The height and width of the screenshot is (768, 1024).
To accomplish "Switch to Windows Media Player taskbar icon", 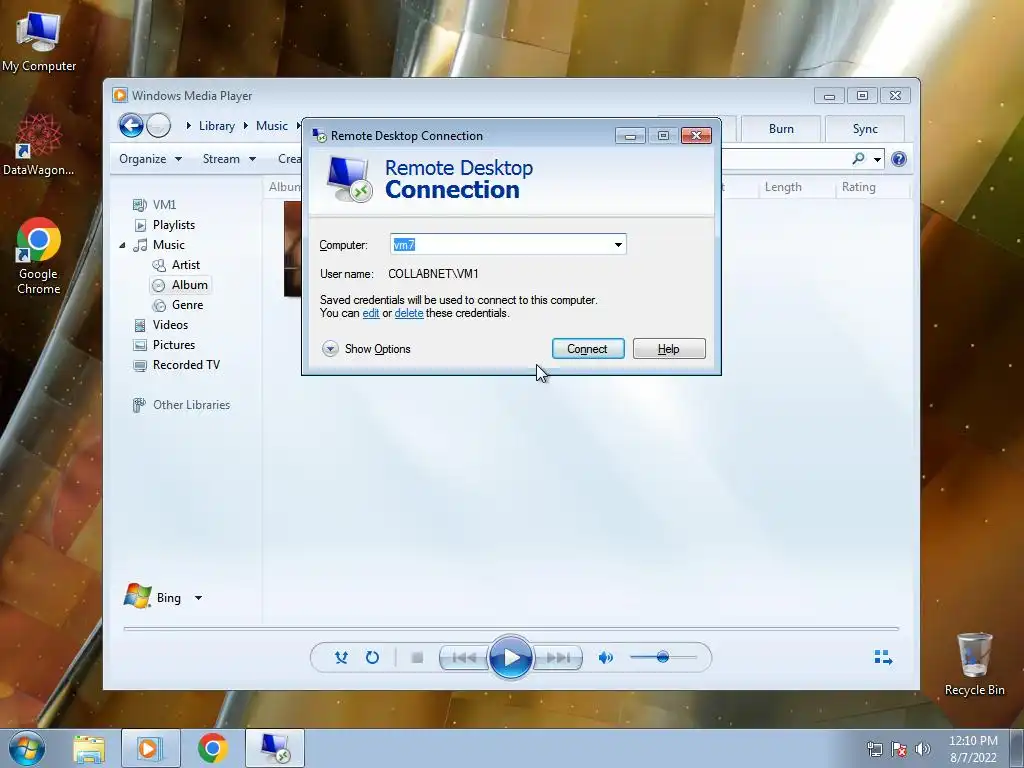I will coord(150,749).
